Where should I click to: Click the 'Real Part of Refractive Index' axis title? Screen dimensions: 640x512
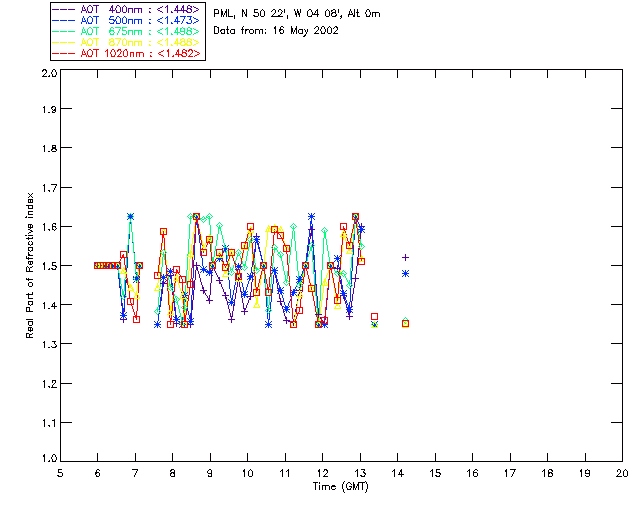(x=32, y=264)
